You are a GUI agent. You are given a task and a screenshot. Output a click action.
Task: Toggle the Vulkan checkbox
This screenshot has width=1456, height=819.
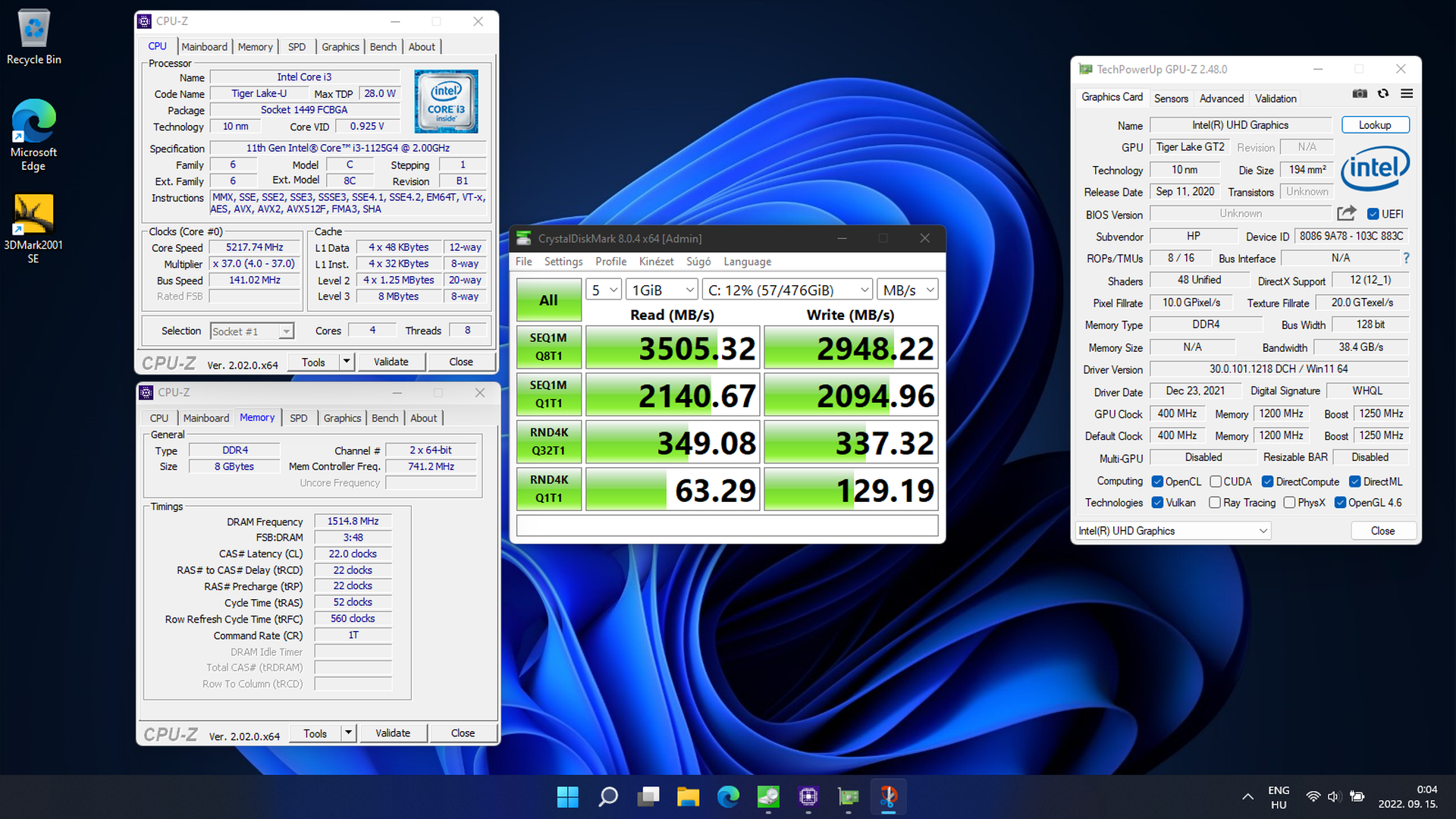(x=1157, y=503)
